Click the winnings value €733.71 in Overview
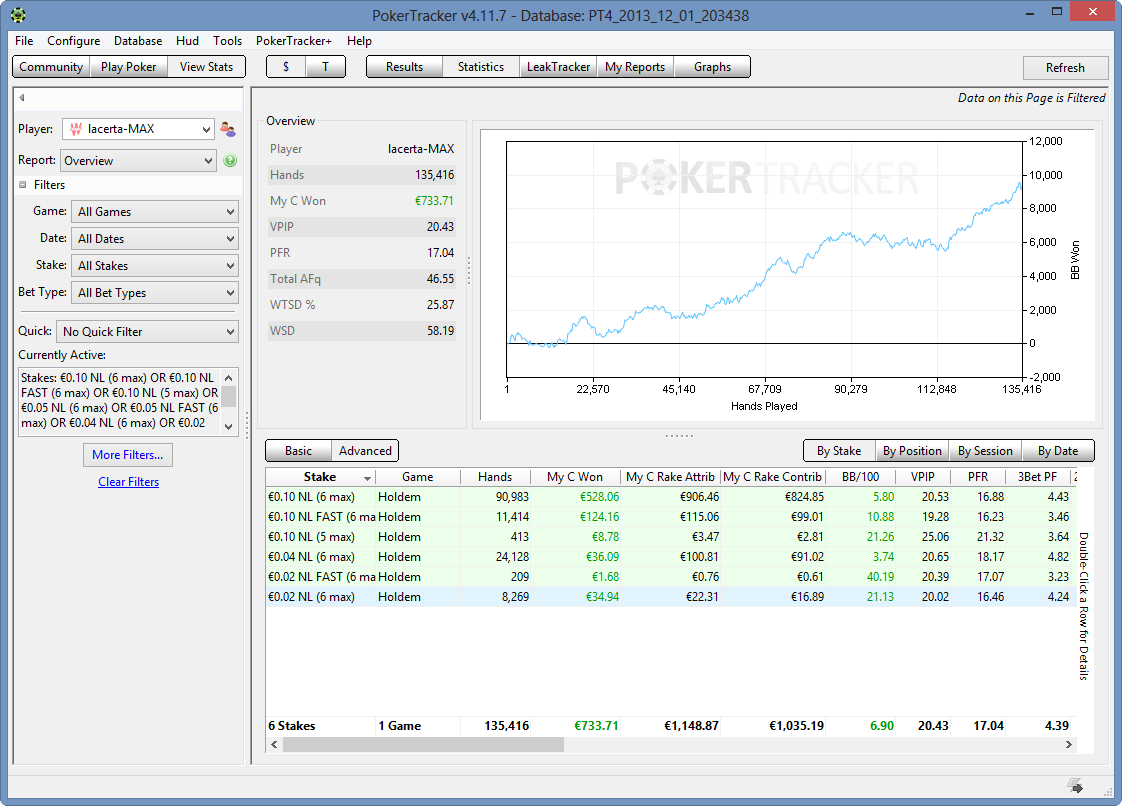This screenshot has width=1122, height=806. [x=434, y=200]
